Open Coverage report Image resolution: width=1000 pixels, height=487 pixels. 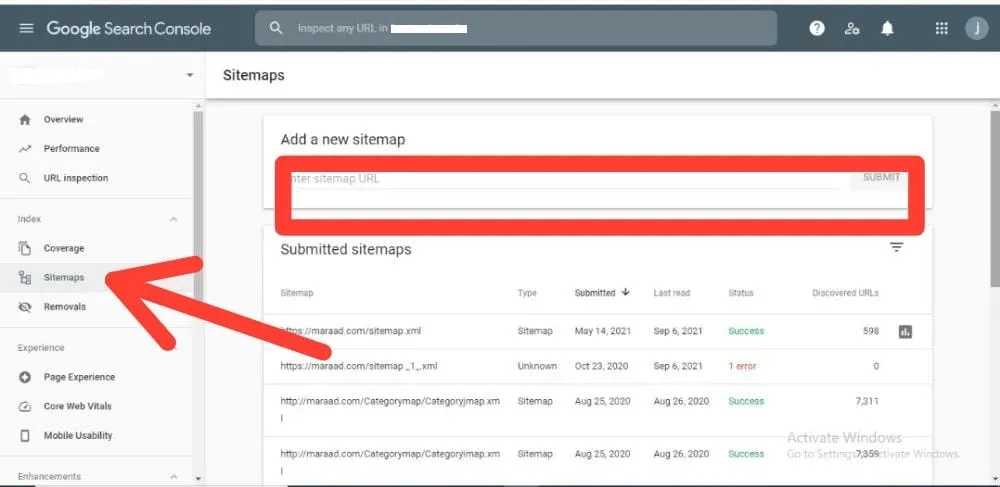coord(64,248)
